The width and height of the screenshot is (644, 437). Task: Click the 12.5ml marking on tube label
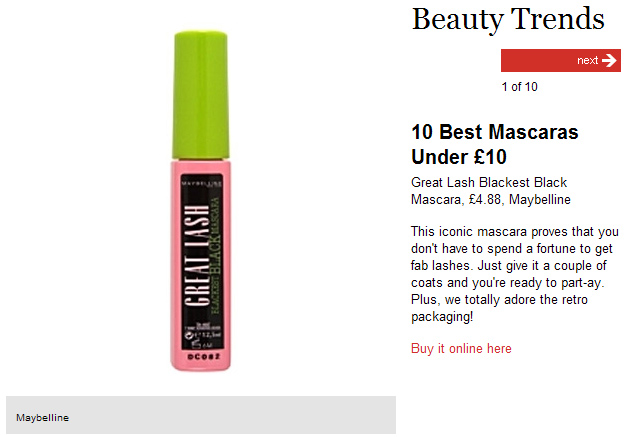pyautogui.click(x=208, y=334)
